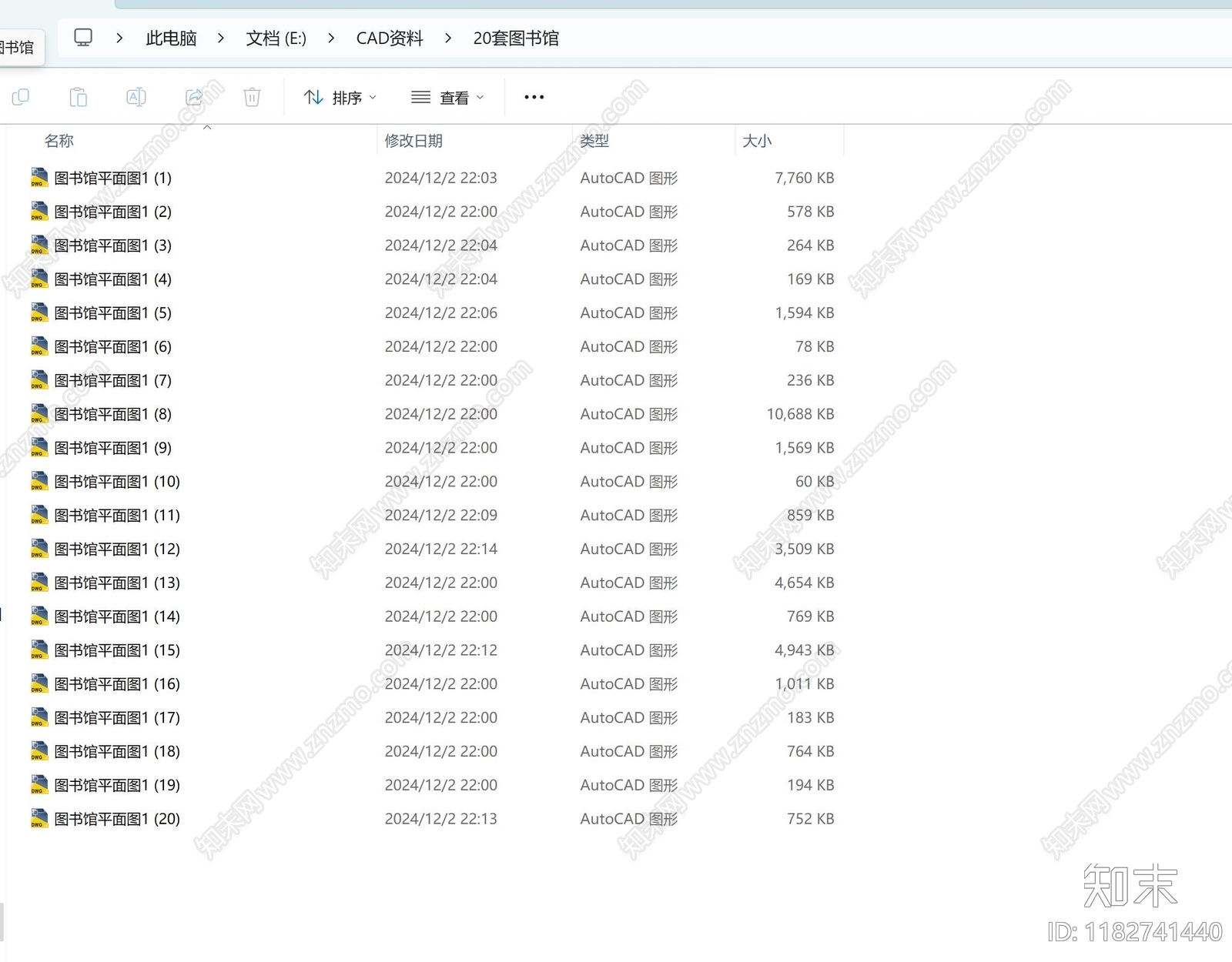Sort by 修改日期 column header
Image resolution: width=1232 pixels, height=962 pixels.
[x=413, y=141]
